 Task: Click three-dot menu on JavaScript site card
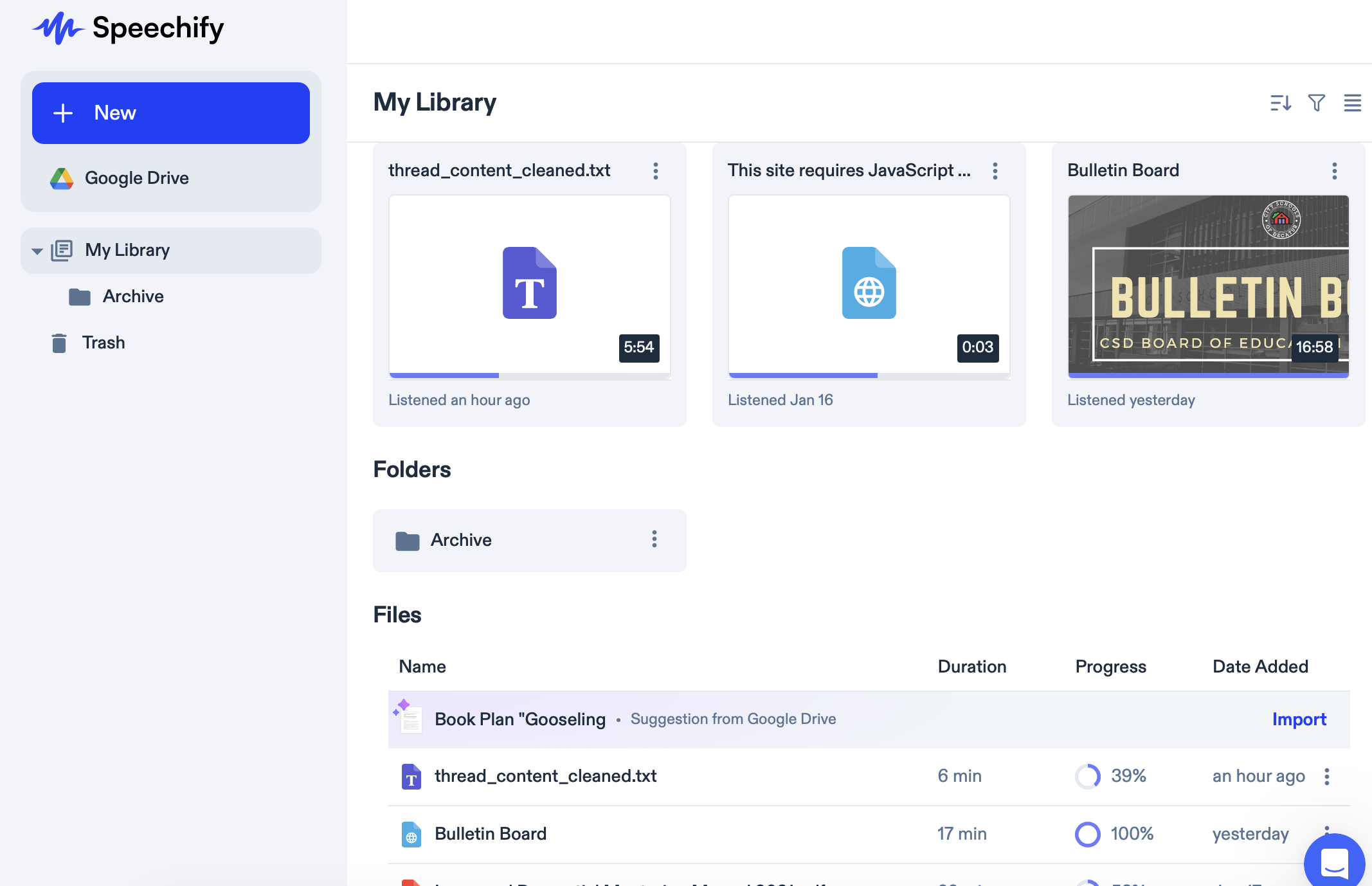[997, 169]
